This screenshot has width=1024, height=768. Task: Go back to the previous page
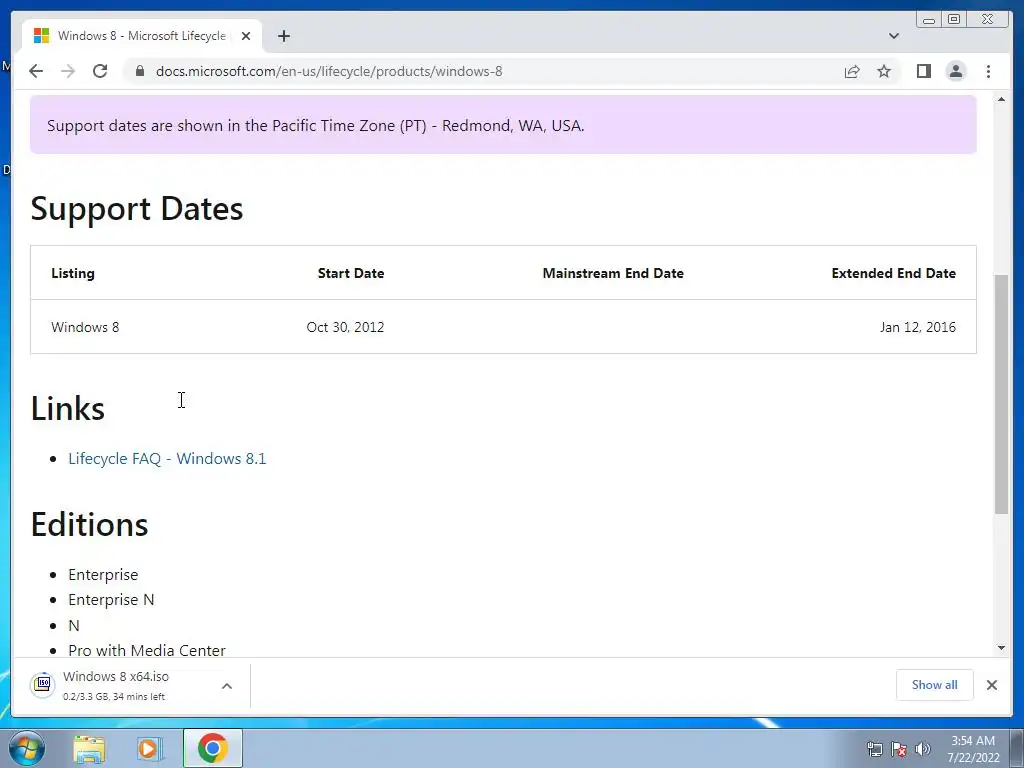click(36, 71)
